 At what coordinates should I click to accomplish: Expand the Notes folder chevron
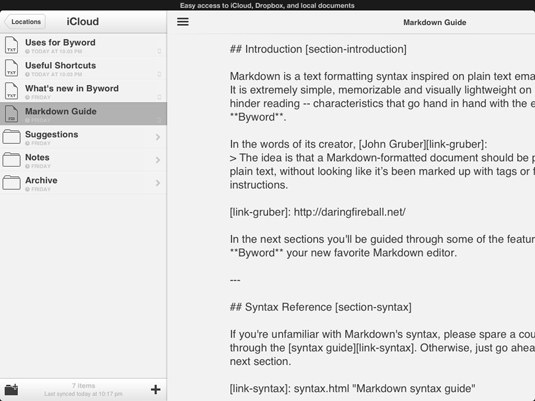click(158, 160)
